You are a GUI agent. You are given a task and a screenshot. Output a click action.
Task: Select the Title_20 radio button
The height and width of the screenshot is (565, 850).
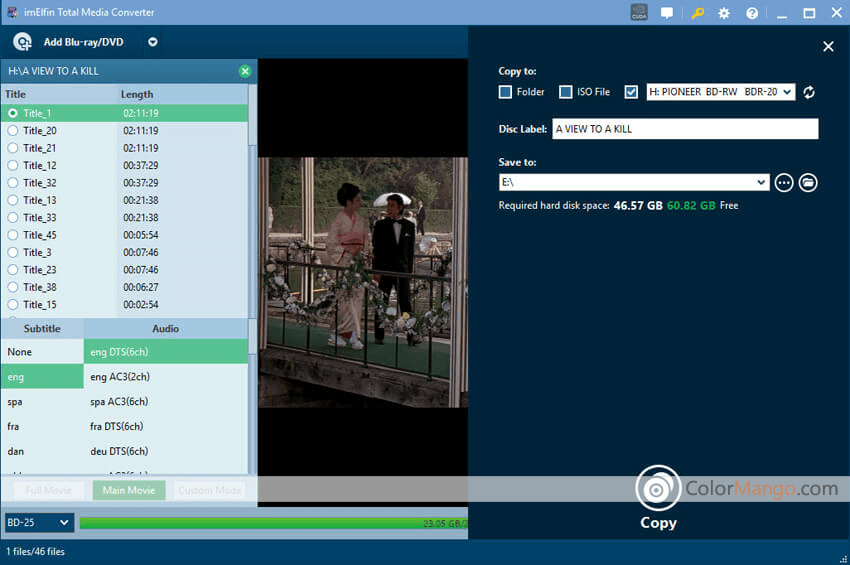click(x=13, y=131)
